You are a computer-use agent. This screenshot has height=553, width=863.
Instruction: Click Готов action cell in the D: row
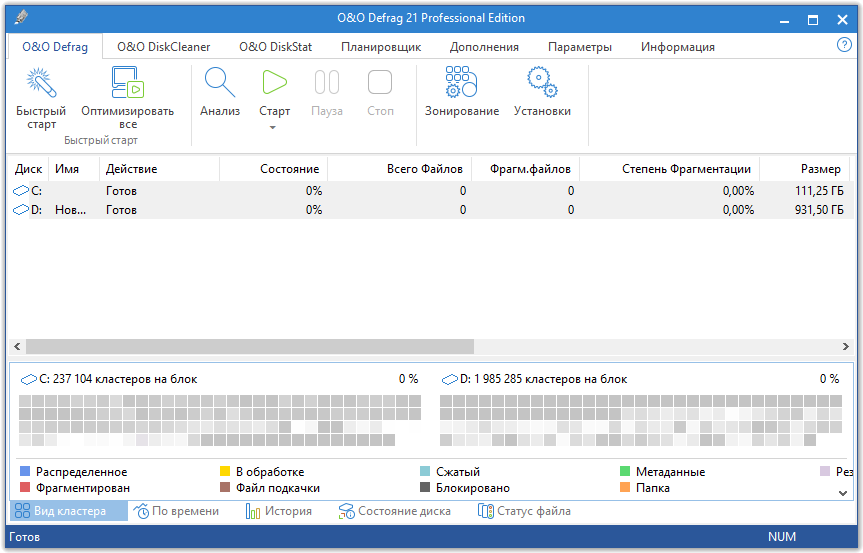click(121, 210)
